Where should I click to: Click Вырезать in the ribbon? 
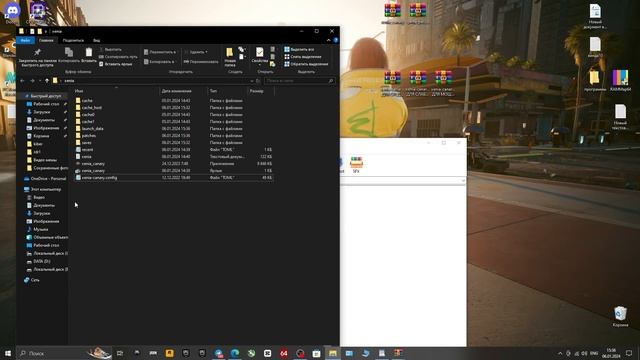pyautogui.click(x=110, y=49)
